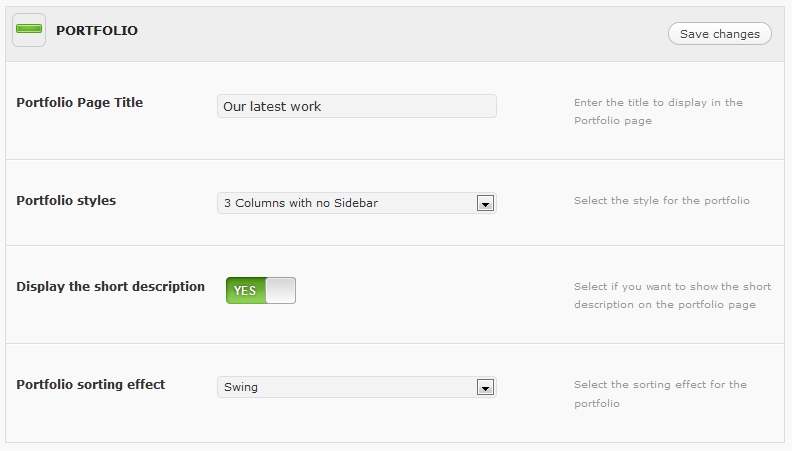Click the 'Display the short description' label
792x451 pixels.
110,286
